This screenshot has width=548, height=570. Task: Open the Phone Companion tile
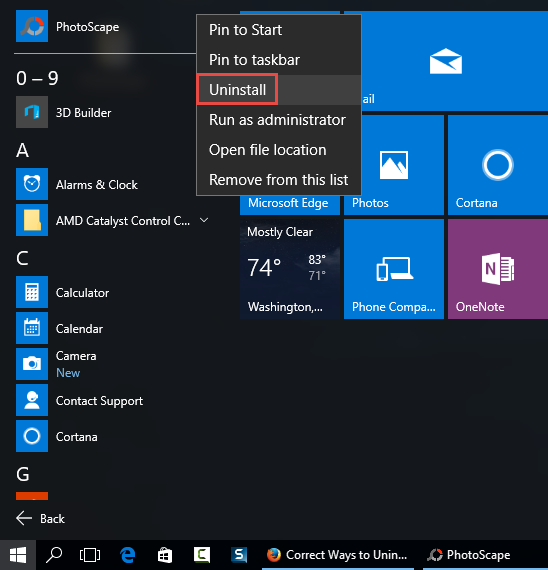[x=394, y=269]
